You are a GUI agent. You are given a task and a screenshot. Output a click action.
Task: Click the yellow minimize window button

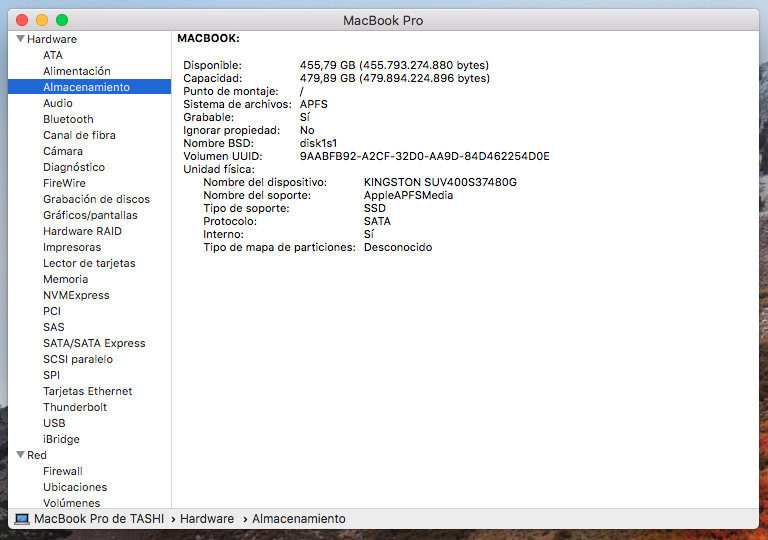tap(42, 20)
